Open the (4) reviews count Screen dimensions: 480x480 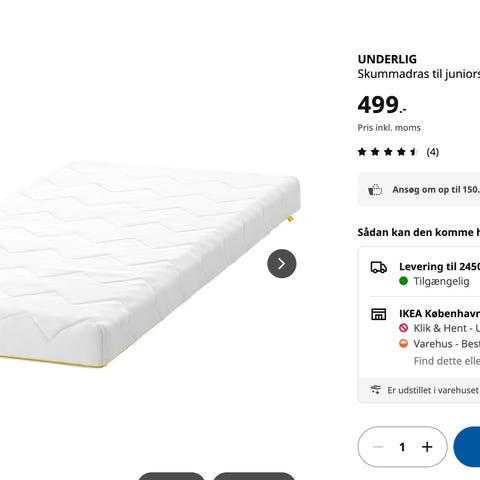433,152
